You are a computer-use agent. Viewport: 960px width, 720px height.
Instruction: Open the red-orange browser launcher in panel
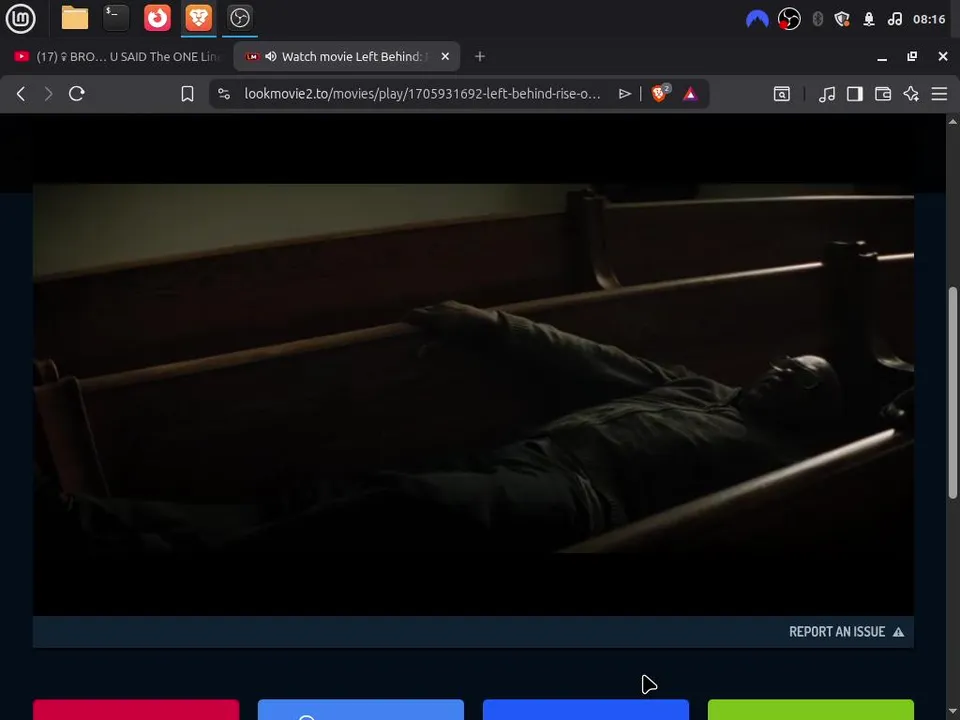click(157, 18)
